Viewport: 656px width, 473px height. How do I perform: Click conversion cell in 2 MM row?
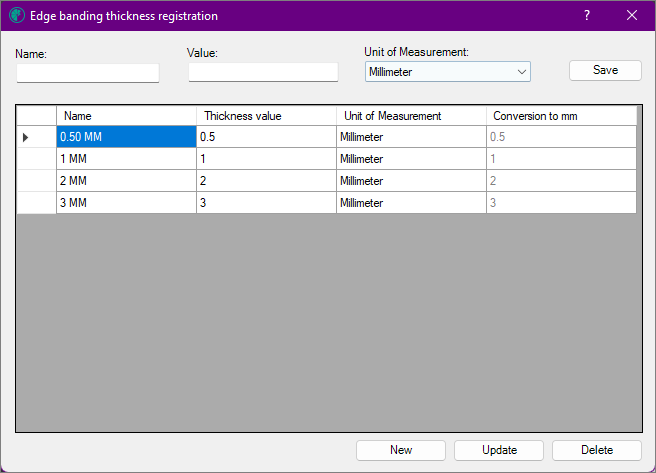[x=561, y=181]
